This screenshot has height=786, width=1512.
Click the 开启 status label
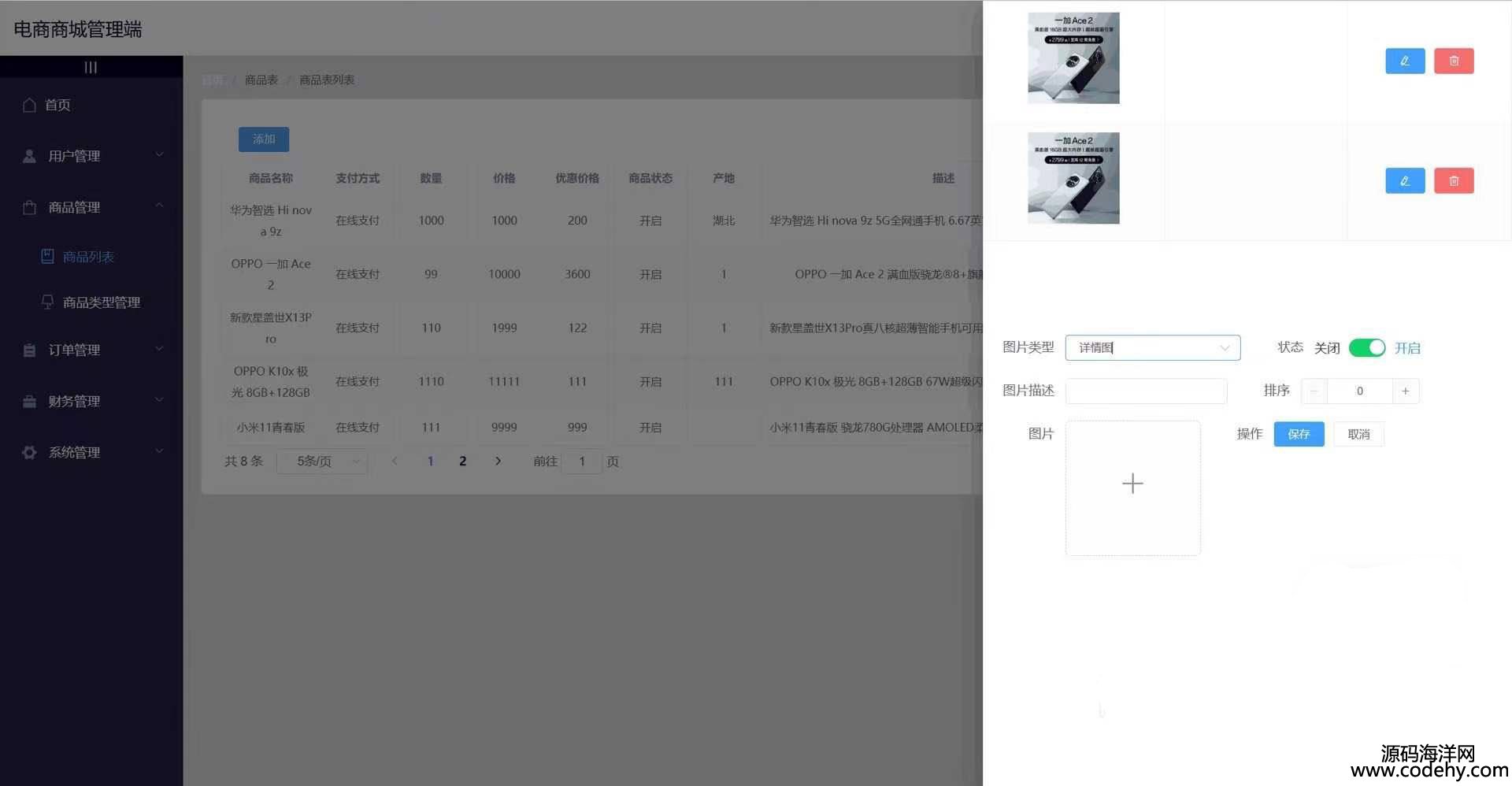click(x=1407, y=348)
